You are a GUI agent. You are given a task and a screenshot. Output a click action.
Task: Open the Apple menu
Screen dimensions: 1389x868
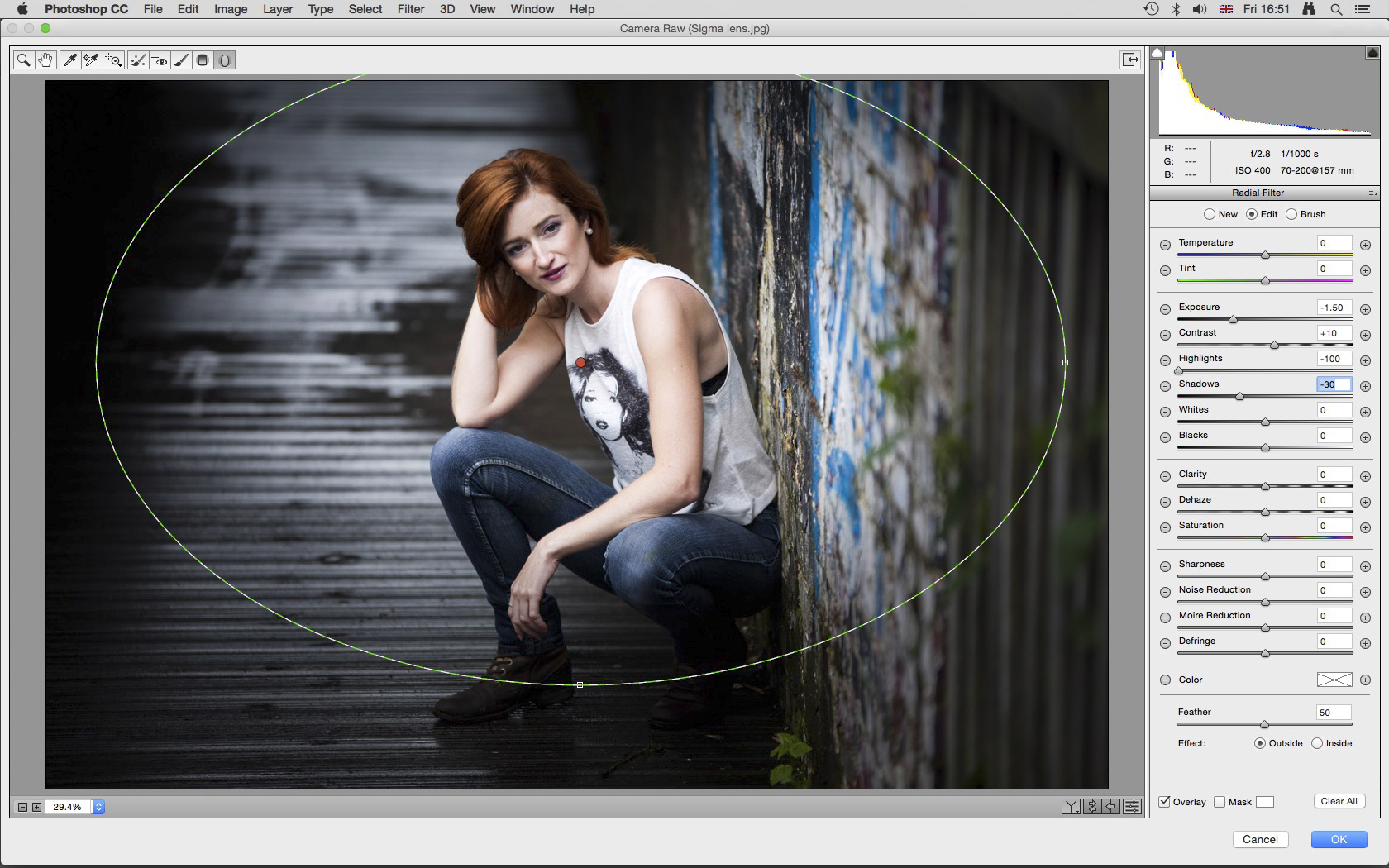click(x=22, y=9)
